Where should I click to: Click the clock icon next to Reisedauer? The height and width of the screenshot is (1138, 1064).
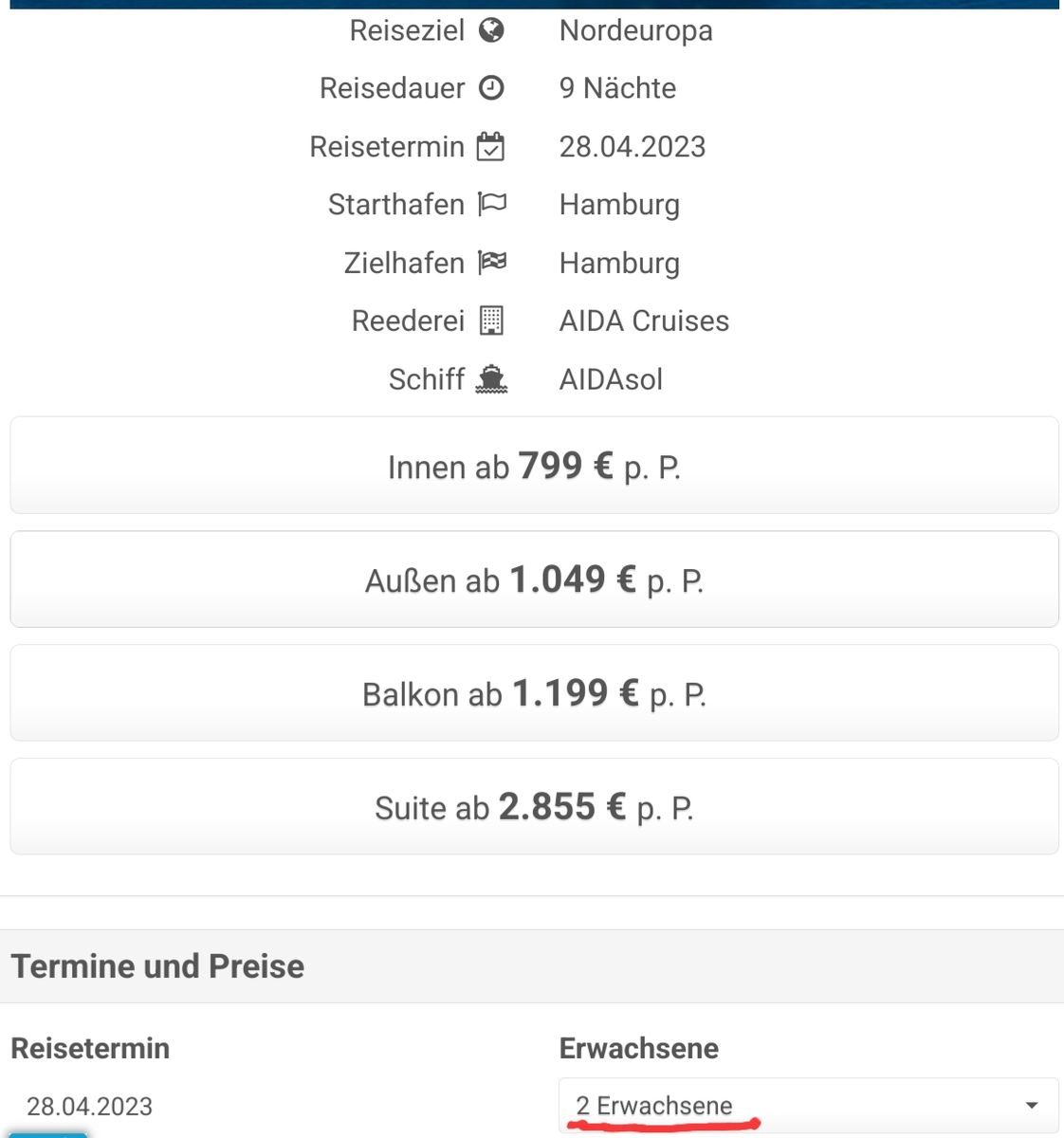pos(491,88)
